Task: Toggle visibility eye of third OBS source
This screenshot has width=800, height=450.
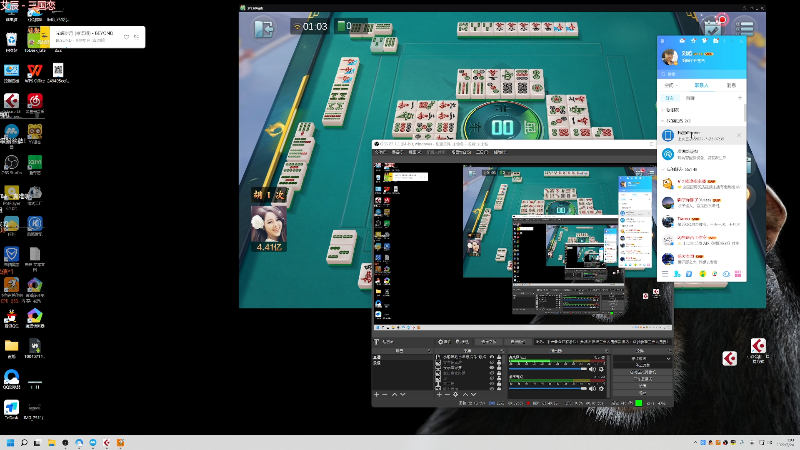Action: (492, 367)
